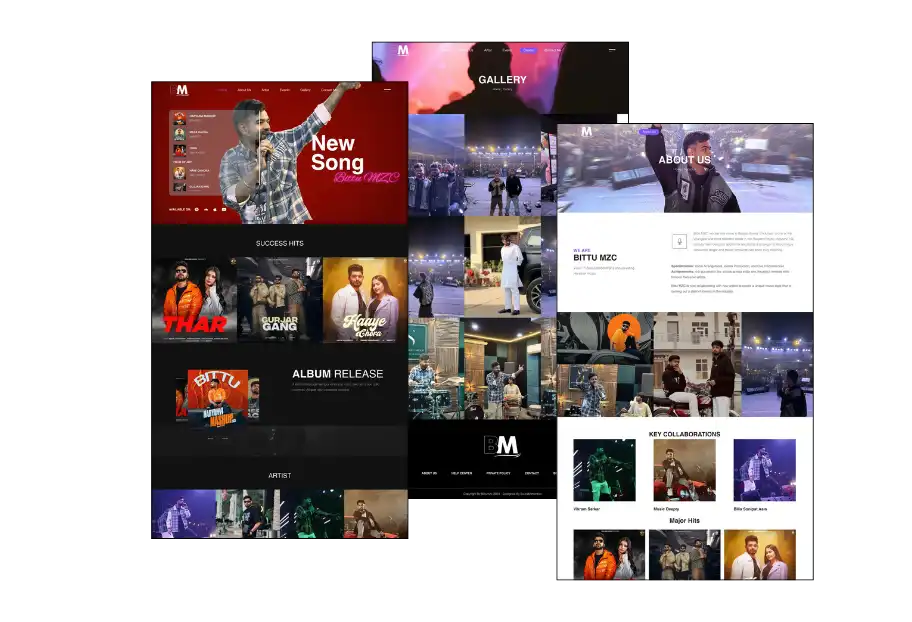Open the Gurjar Gang song cover

(279, 300)
